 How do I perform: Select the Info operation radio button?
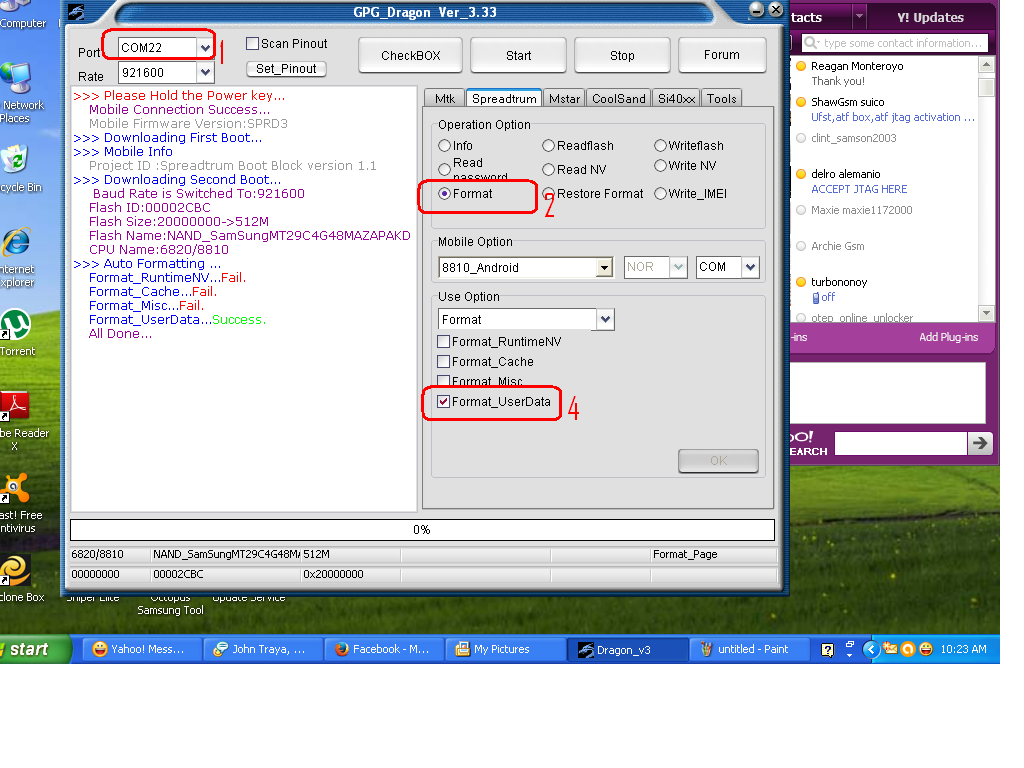click(445, 146)
